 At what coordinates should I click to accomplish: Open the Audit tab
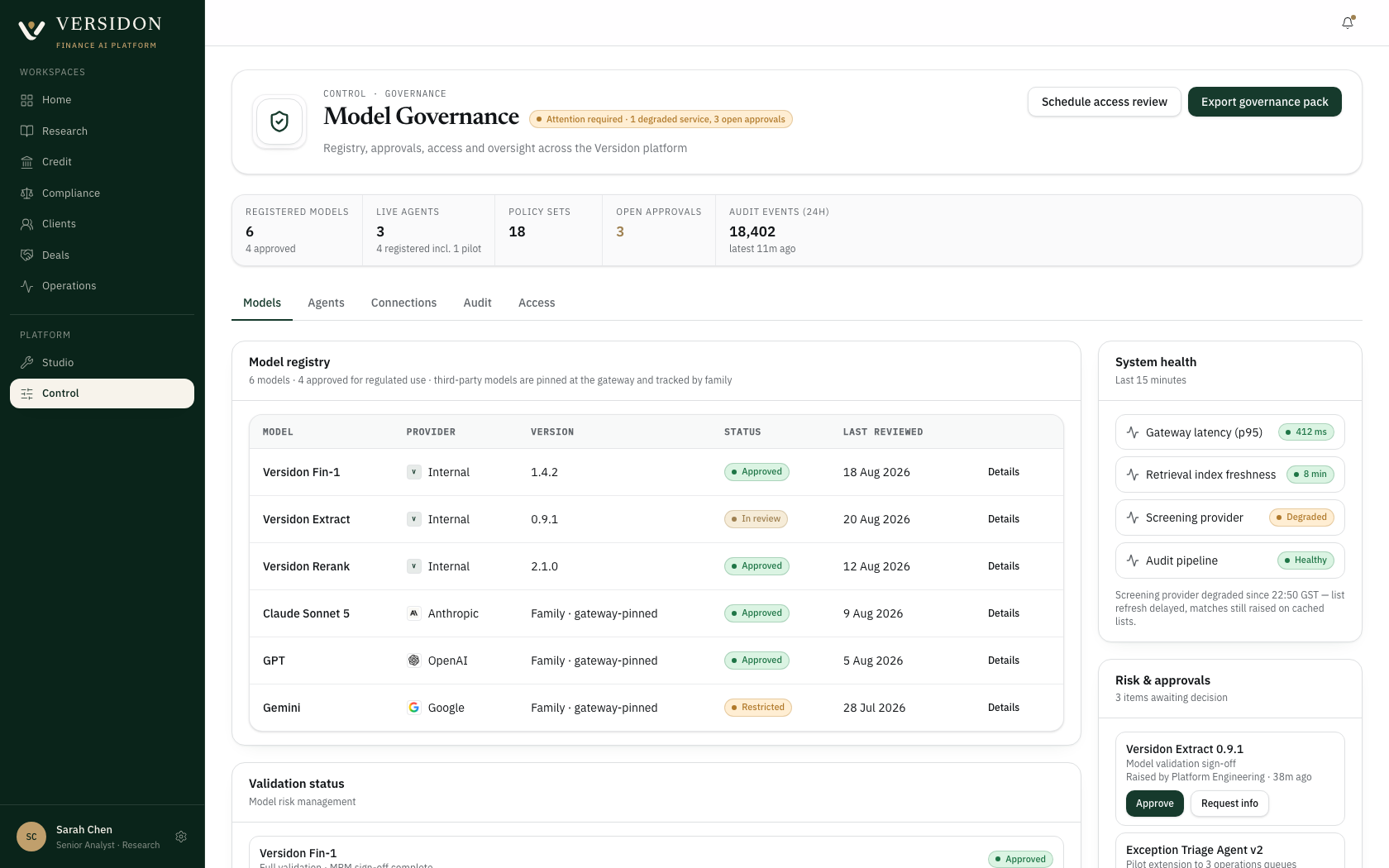coord(477,303)
